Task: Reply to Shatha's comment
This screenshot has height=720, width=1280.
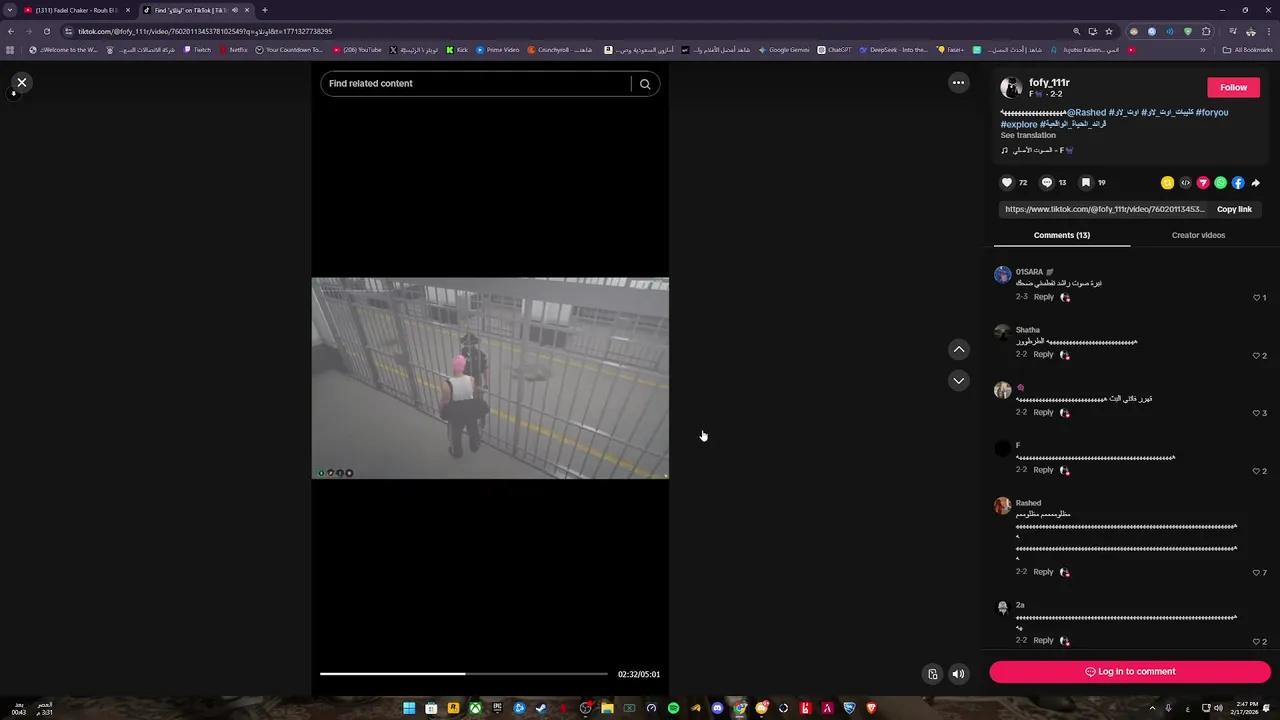Action: 1043,355
